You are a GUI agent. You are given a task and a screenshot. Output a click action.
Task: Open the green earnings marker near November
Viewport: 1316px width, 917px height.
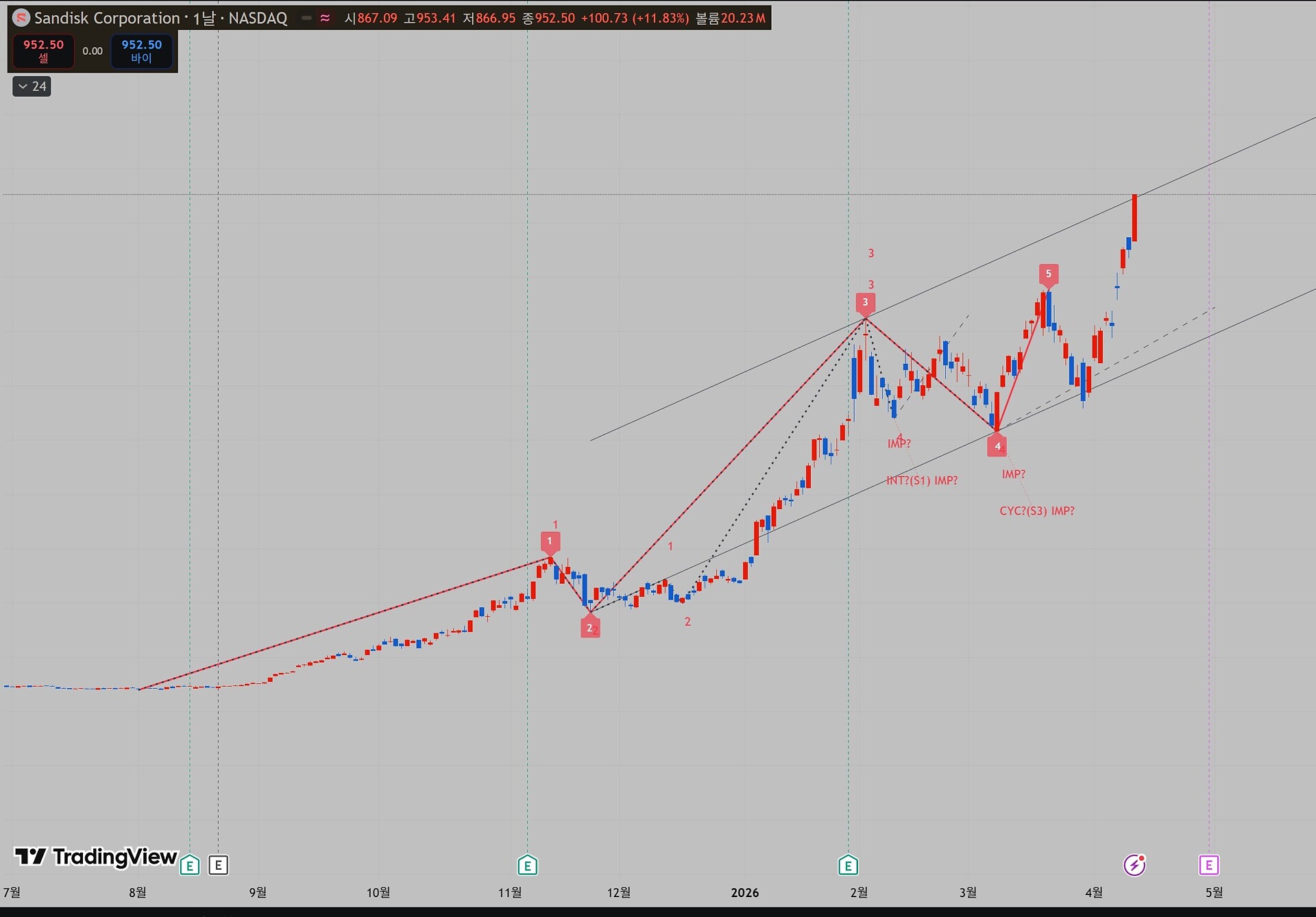coord(527,865)
